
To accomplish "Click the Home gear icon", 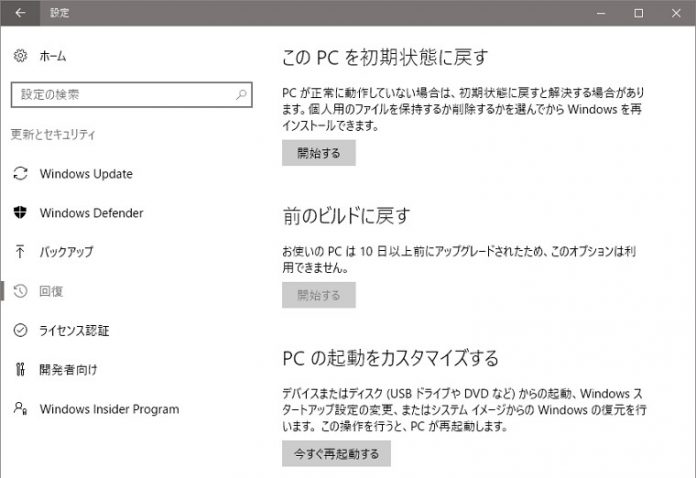I will click(x=20, y=56).
